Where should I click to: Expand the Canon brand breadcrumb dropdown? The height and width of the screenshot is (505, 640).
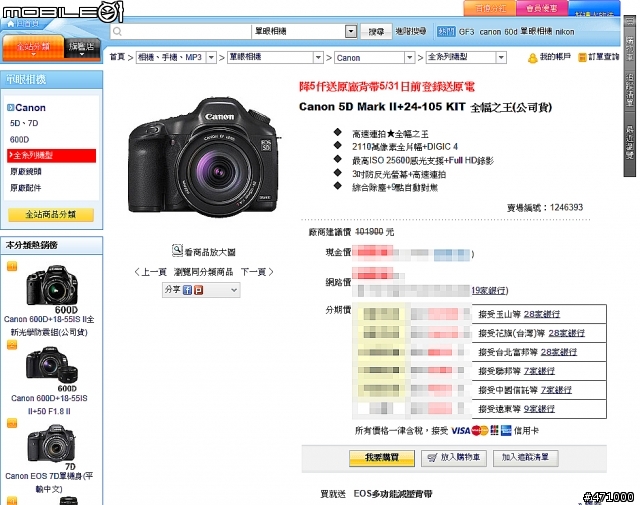(409, 58)
